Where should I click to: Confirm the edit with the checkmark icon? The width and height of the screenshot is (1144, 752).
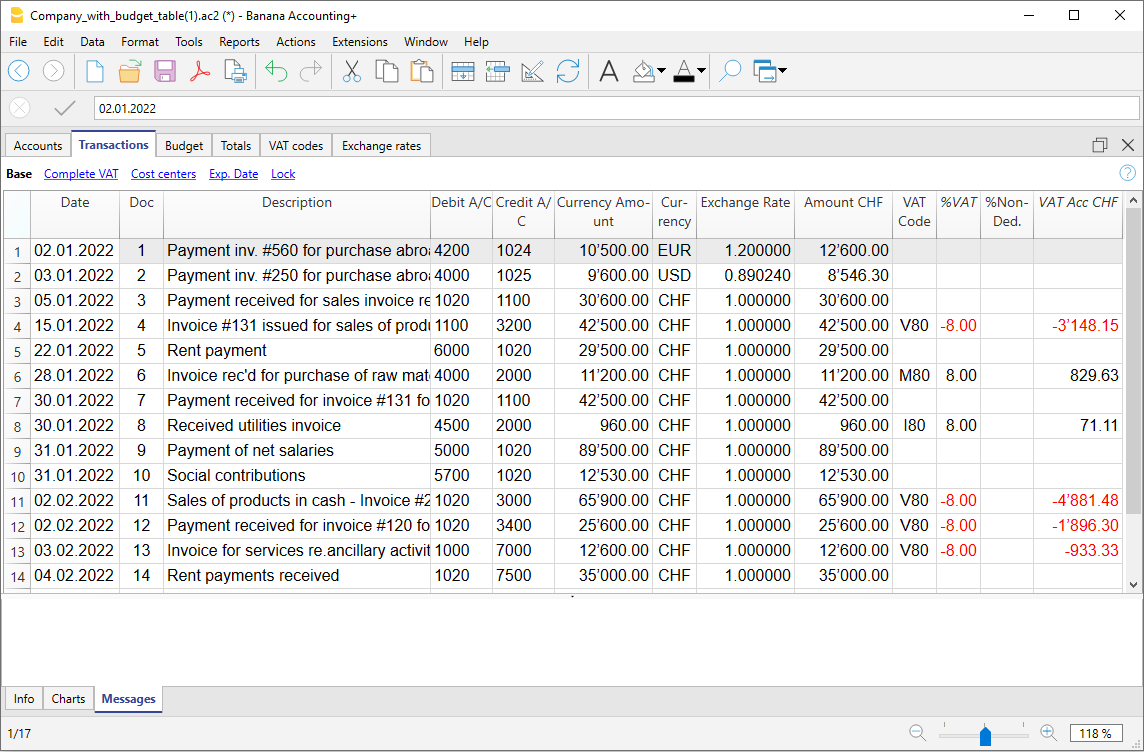[x=65, y=108]
